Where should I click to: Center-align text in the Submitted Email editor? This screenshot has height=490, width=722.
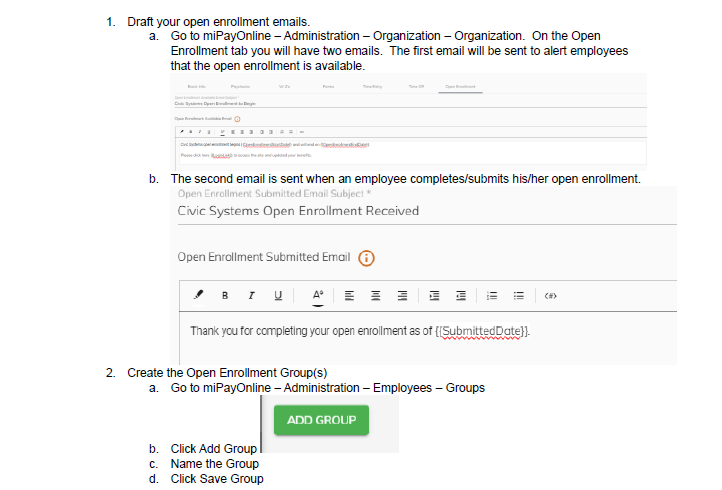point(376,296)
